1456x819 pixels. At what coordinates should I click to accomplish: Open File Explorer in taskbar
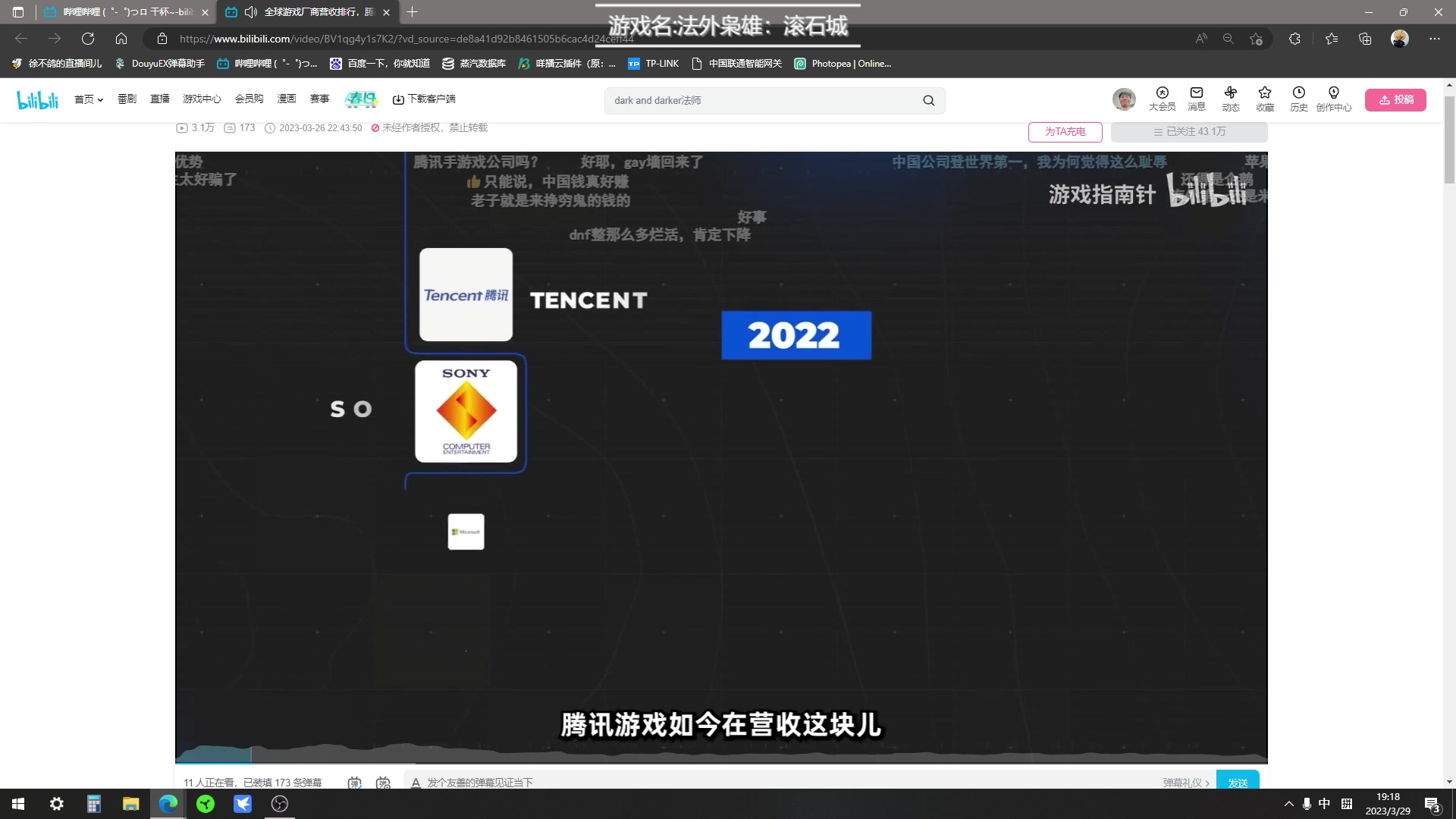[130, 804]
